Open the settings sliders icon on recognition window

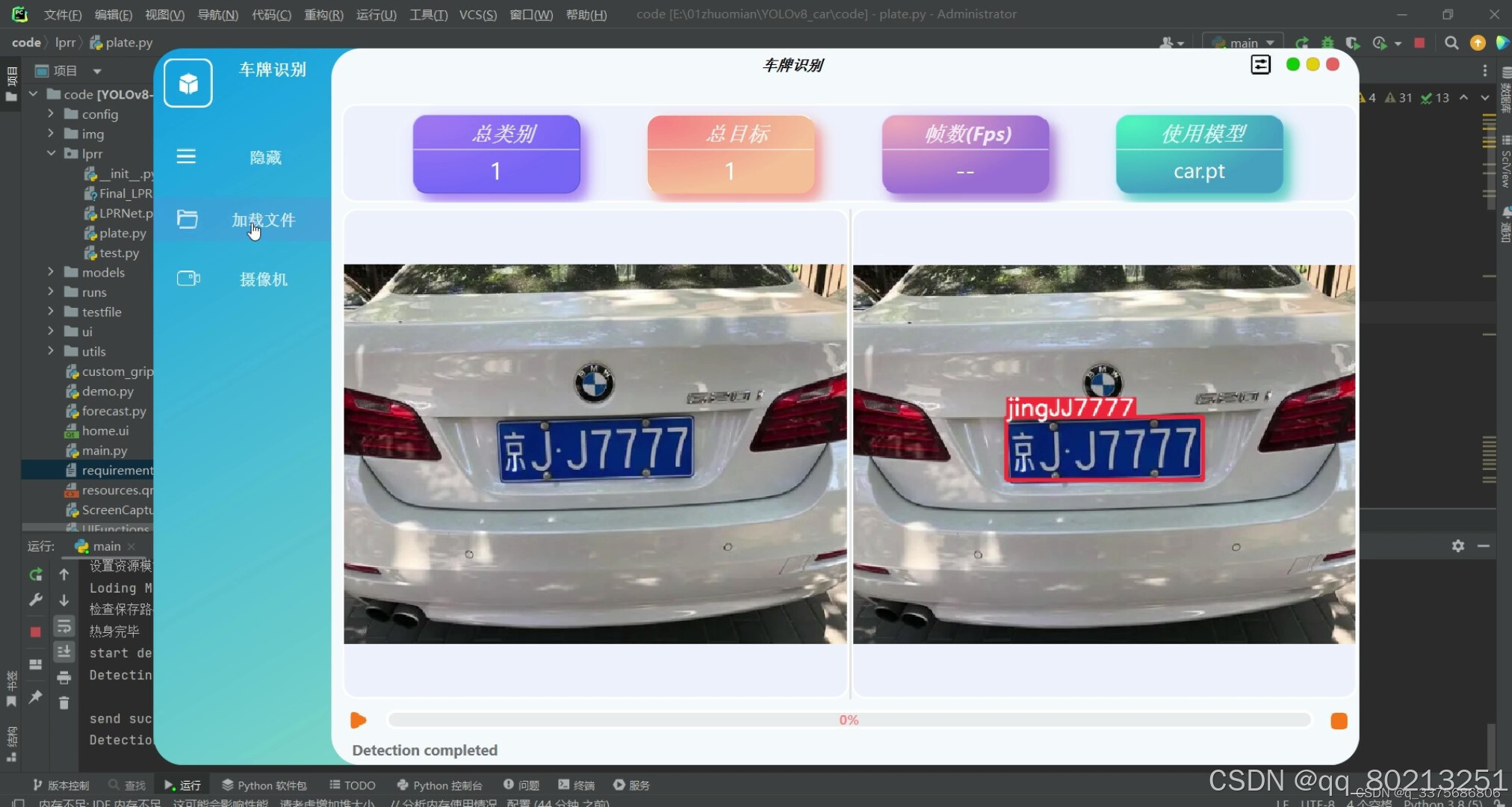pyautogui.click(x=1260, y=64)
